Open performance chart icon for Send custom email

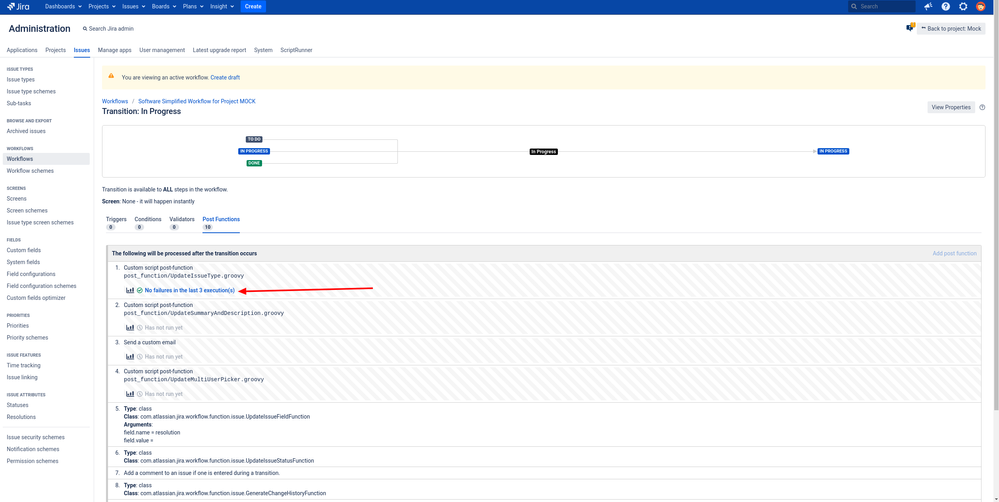130,357
